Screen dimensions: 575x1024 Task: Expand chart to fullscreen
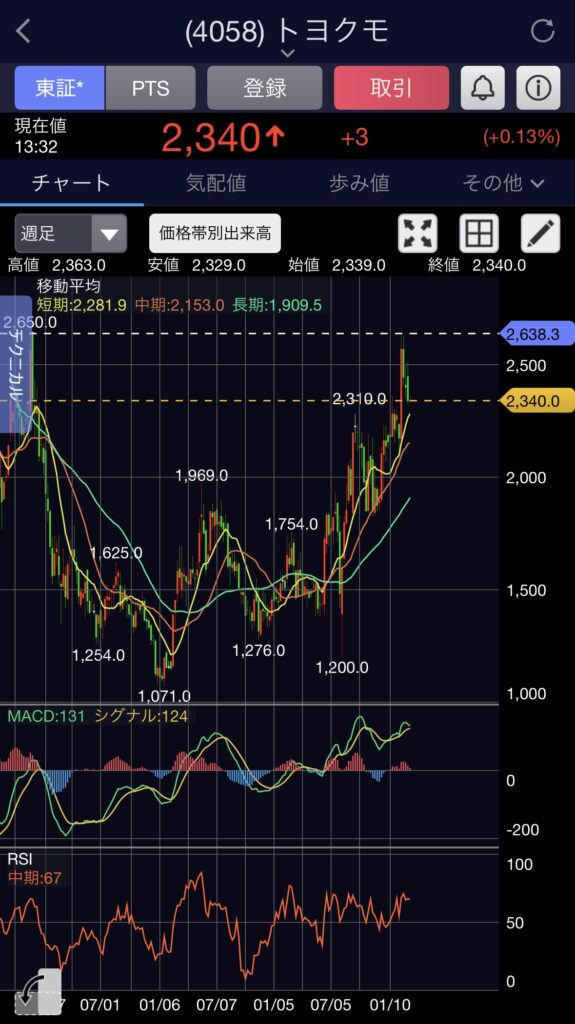pyautogui.click(x=418, y=233)
